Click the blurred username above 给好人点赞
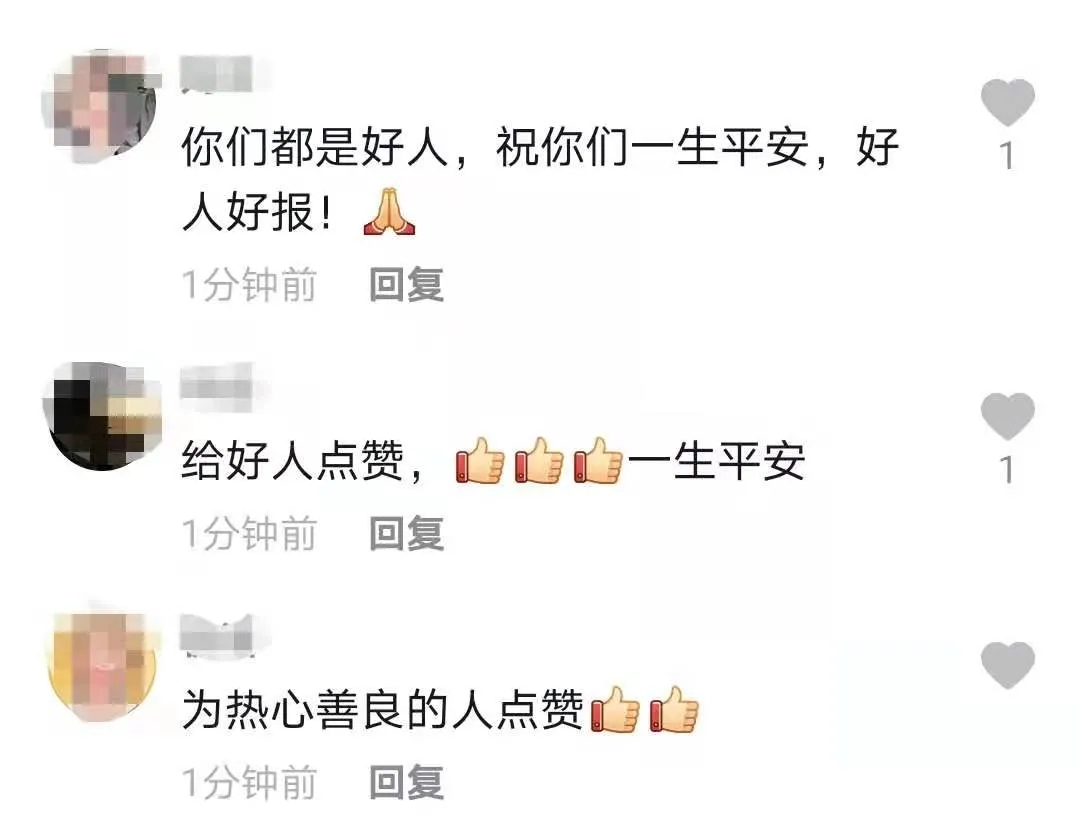Screen dimensions: 1080x831 217,384
